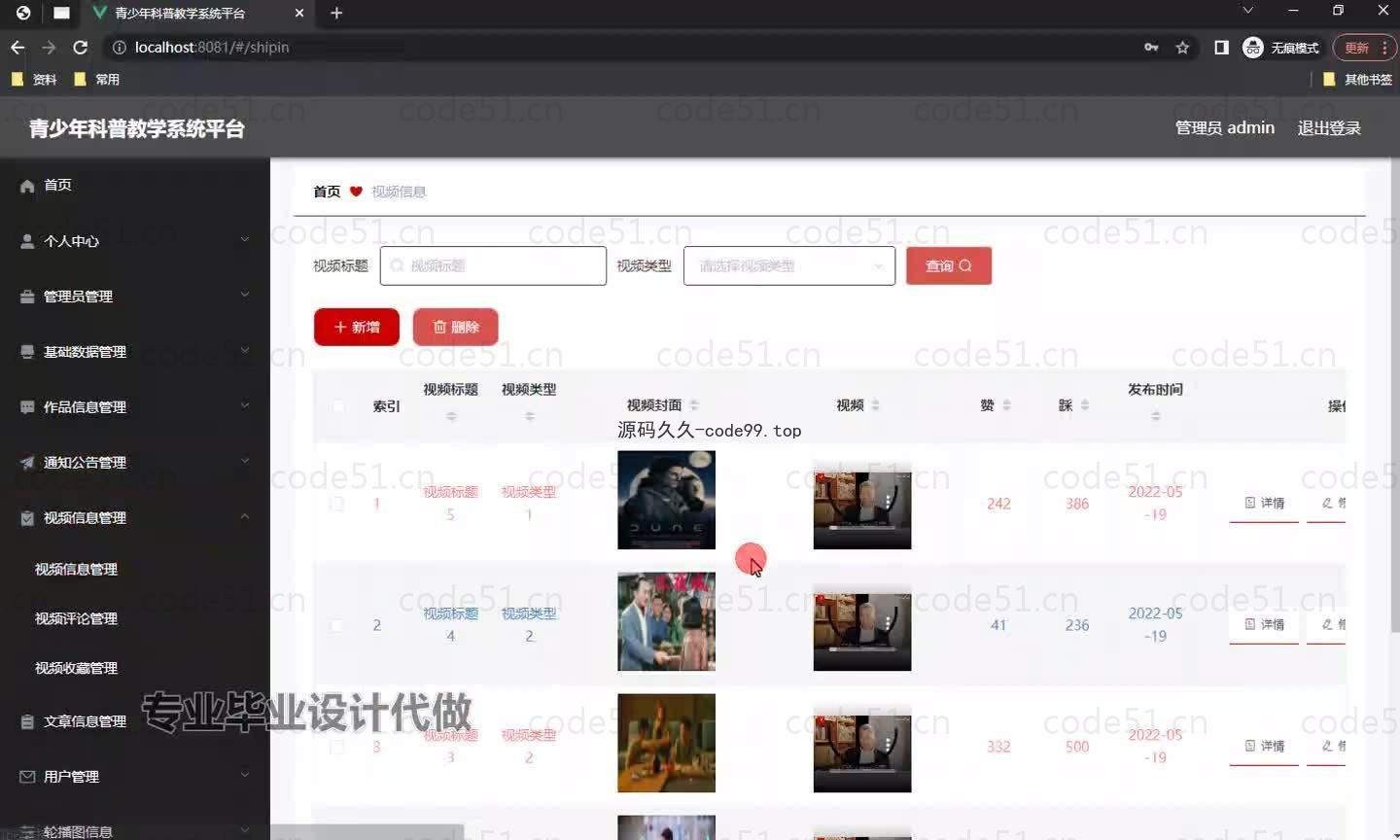Expand the 管理员管理 sidebar menu
1400x840 pixels.
coord(245,295)
